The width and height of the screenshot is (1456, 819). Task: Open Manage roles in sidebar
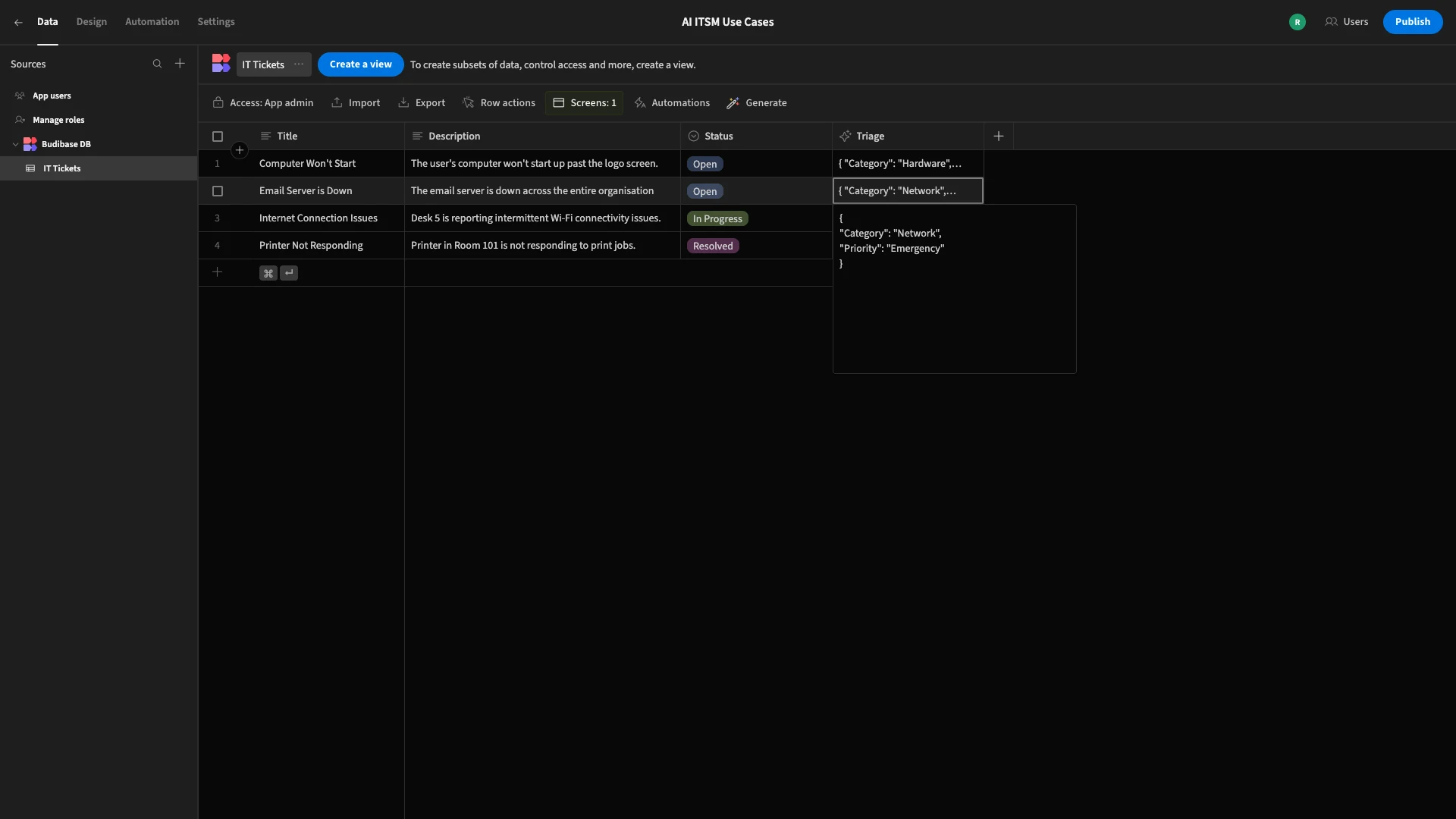(x=58, y=120)
